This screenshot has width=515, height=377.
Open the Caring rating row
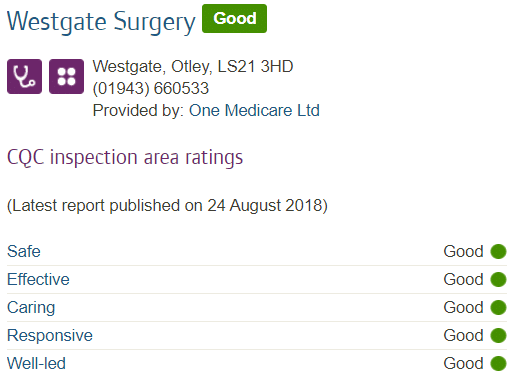point(257,307)
